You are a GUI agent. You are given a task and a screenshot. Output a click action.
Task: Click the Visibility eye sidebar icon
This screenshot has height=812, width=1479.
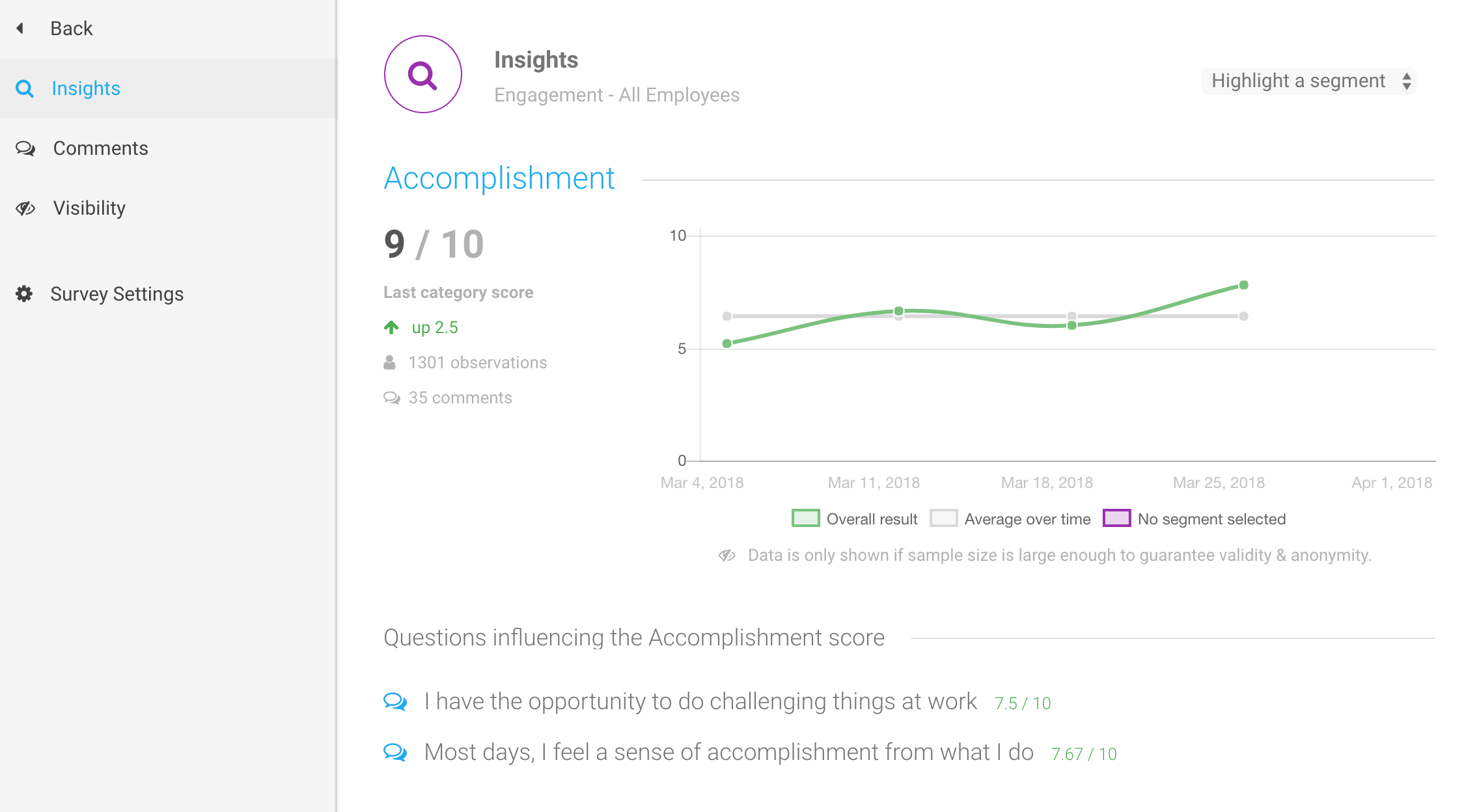25,208
